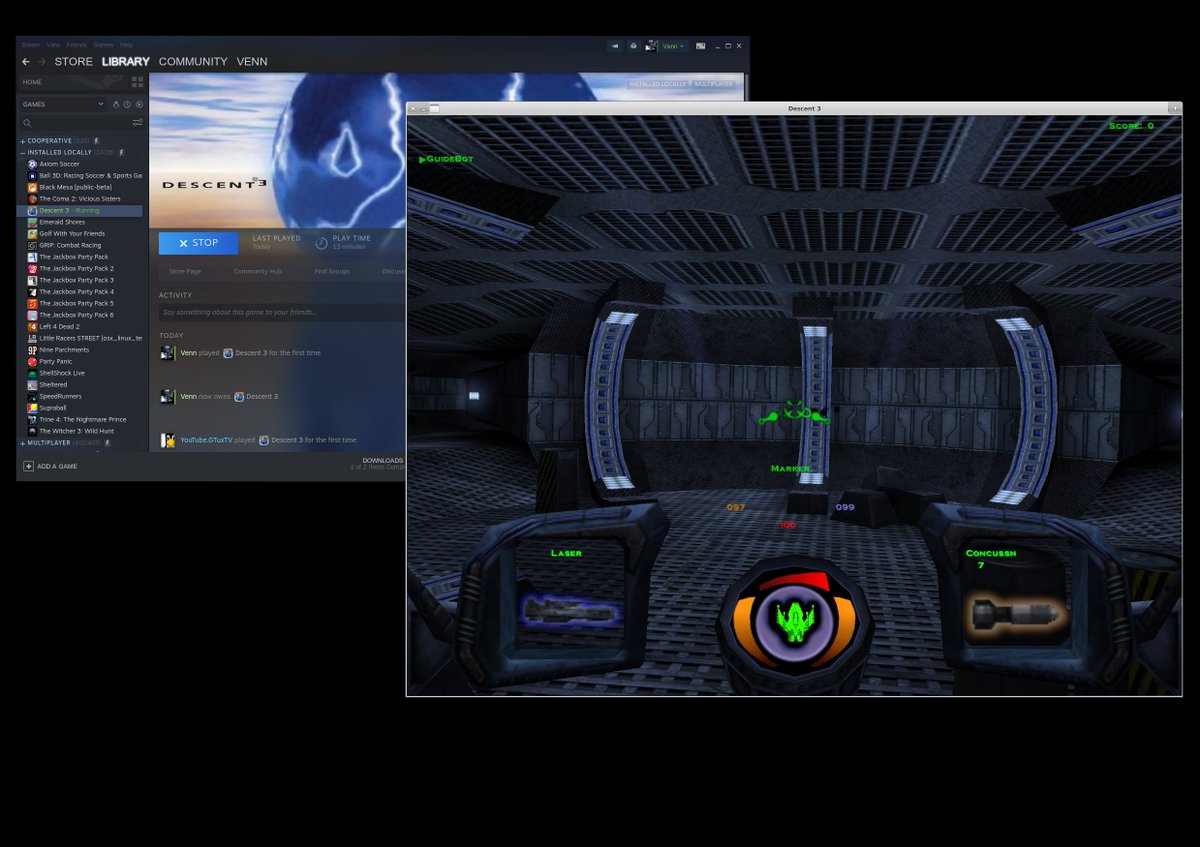Click the library search magnifier icon
1200x847 pixels.
[x=28, y=123]
